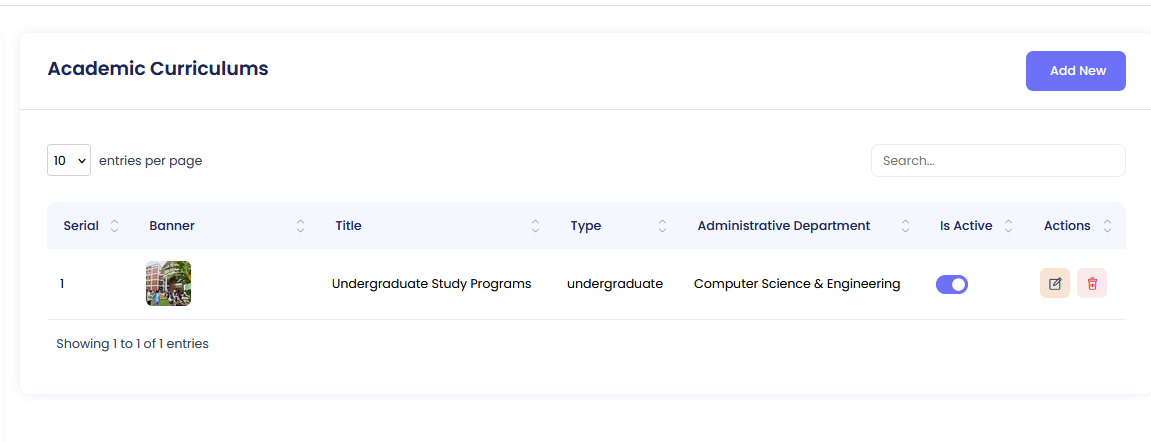Click the delete trash icon in Actions
This screenshot has height=442, width=1151.
click(x=1092, y=284)
